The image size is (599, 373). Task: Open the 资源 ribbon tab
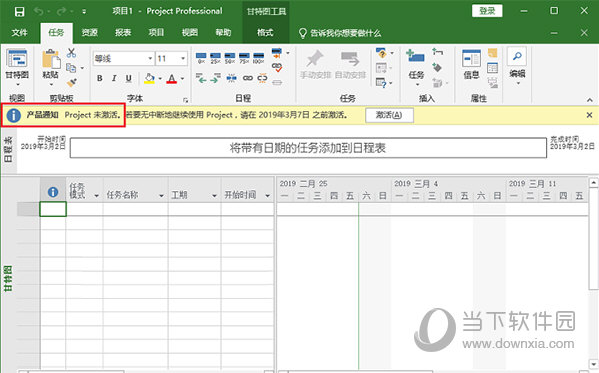(x=89, y=33)
